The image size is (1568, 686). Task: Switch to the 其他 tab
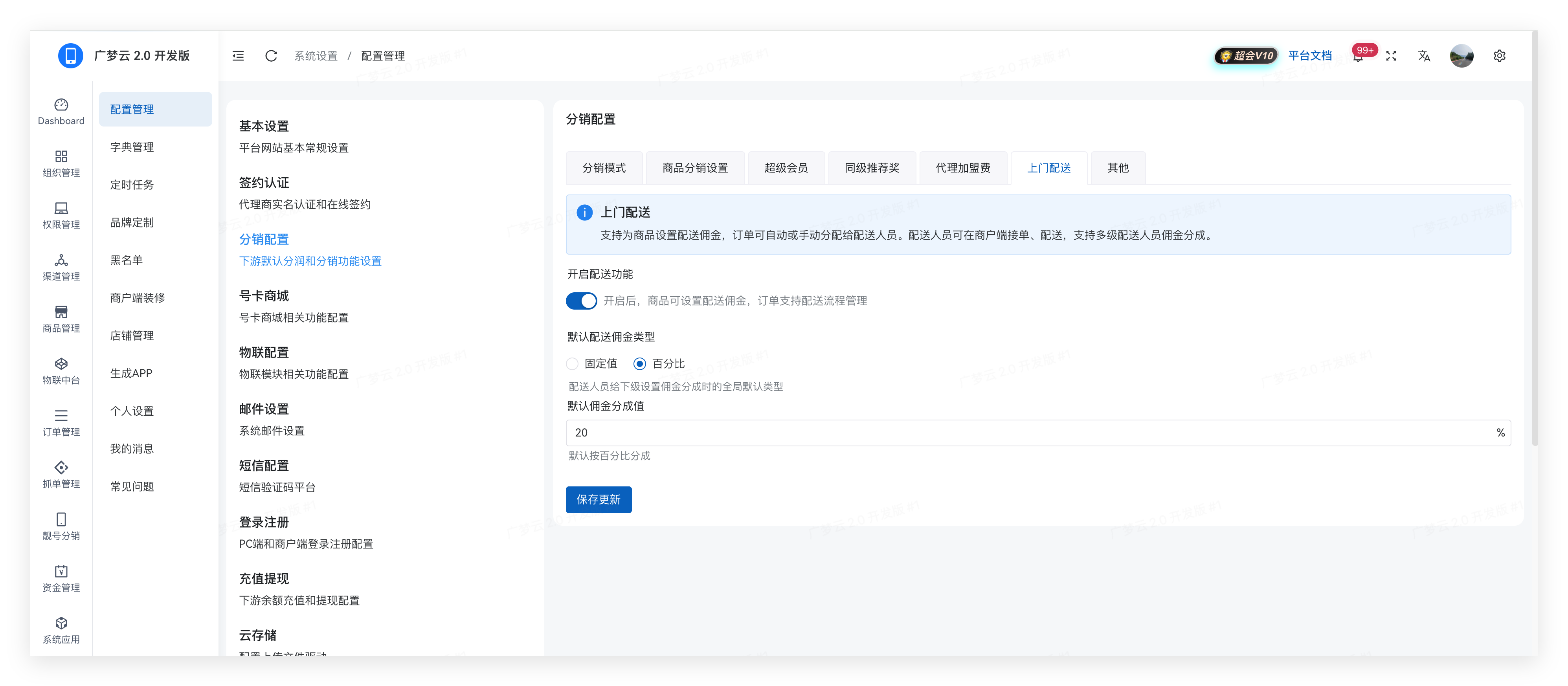[x=1117, y=168]
